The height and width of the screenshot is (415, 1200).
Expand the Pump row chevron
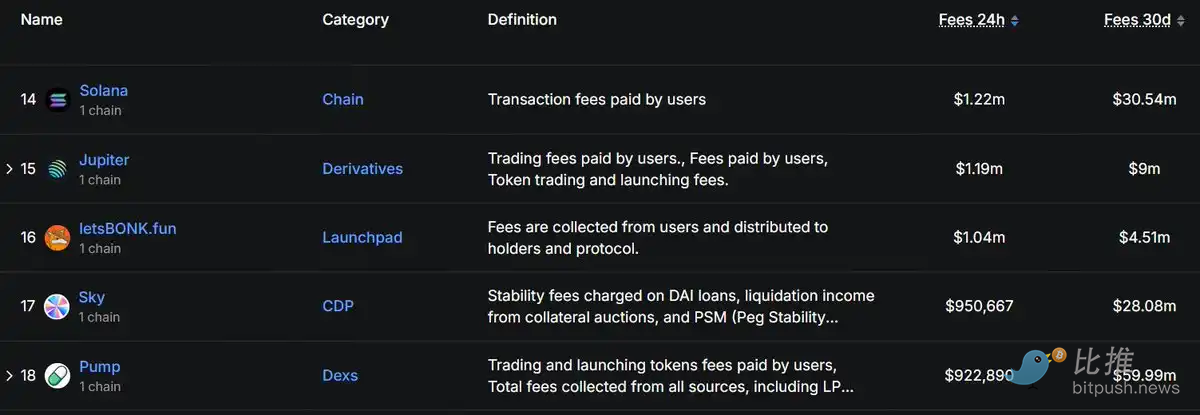[x=9, y=376]
